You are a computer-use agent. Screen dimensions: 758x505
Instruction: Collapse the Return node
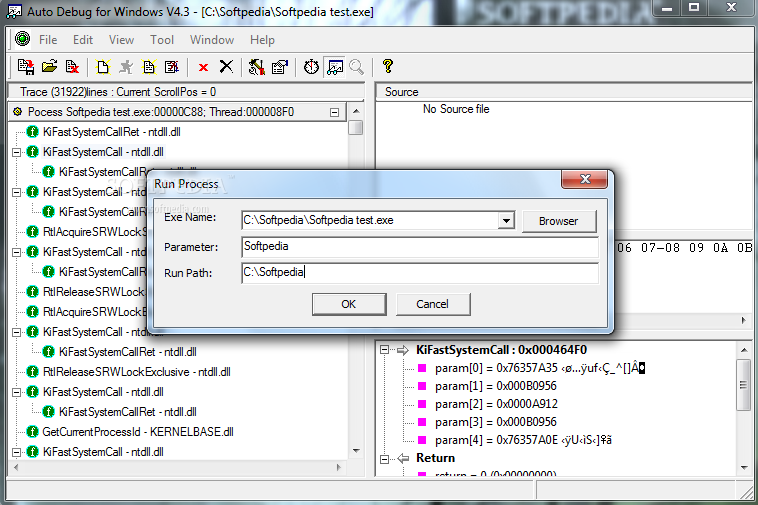[x=384, y=458]
